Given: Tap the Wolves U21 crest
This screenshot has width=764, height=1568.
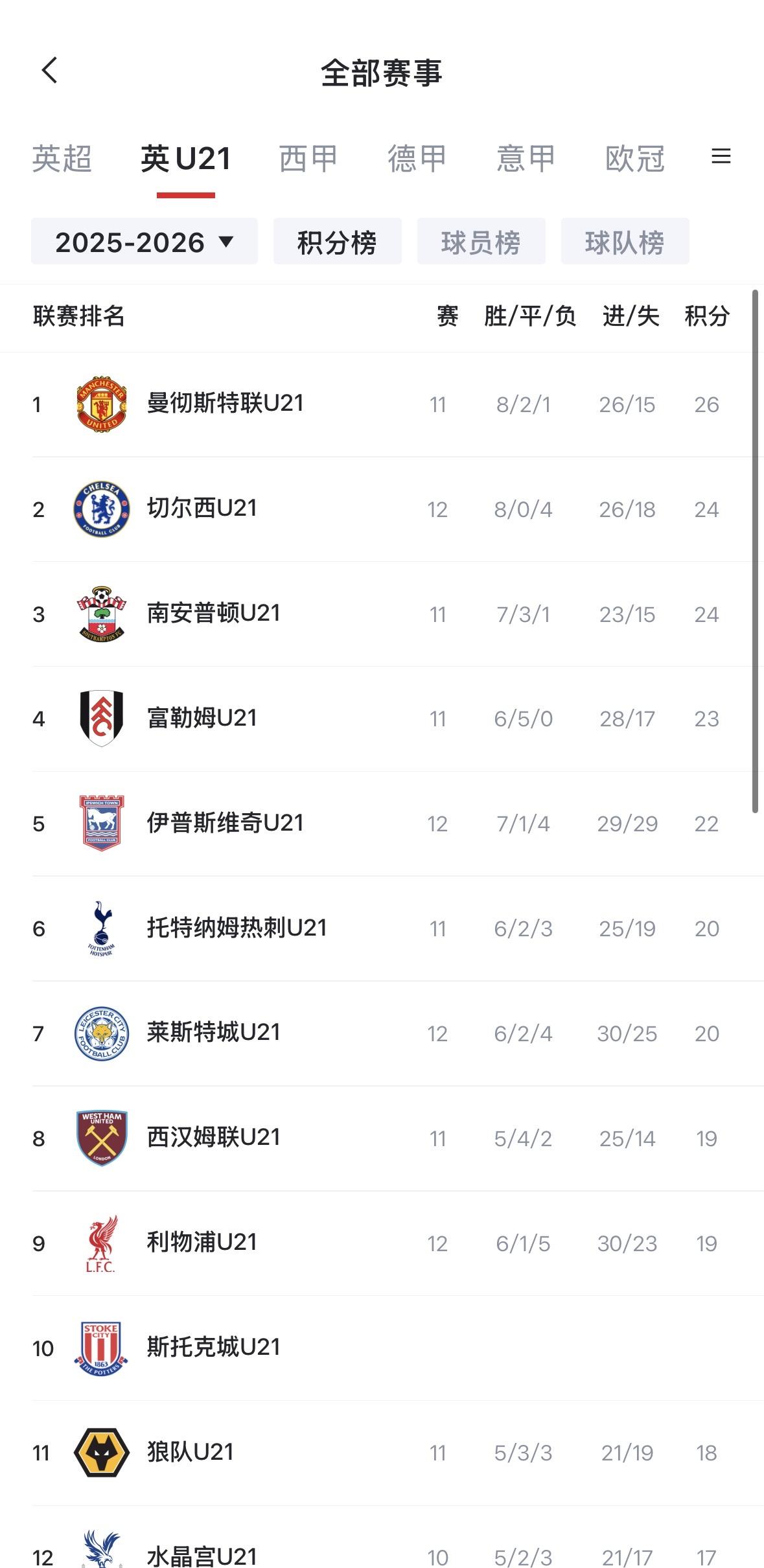Looking at the screenshot, I should pyautogui.click(x=102, y=1453).
